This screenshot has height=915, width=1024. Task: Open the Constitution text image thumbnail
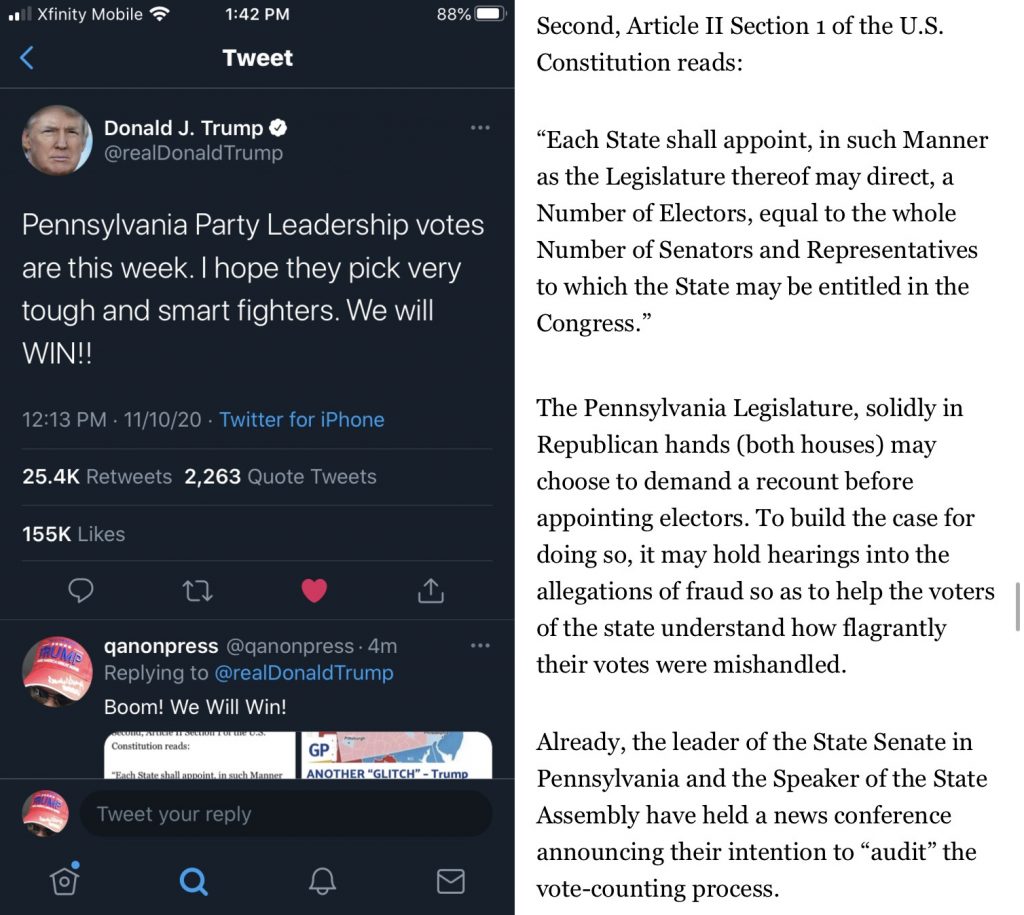click(200, 756)
